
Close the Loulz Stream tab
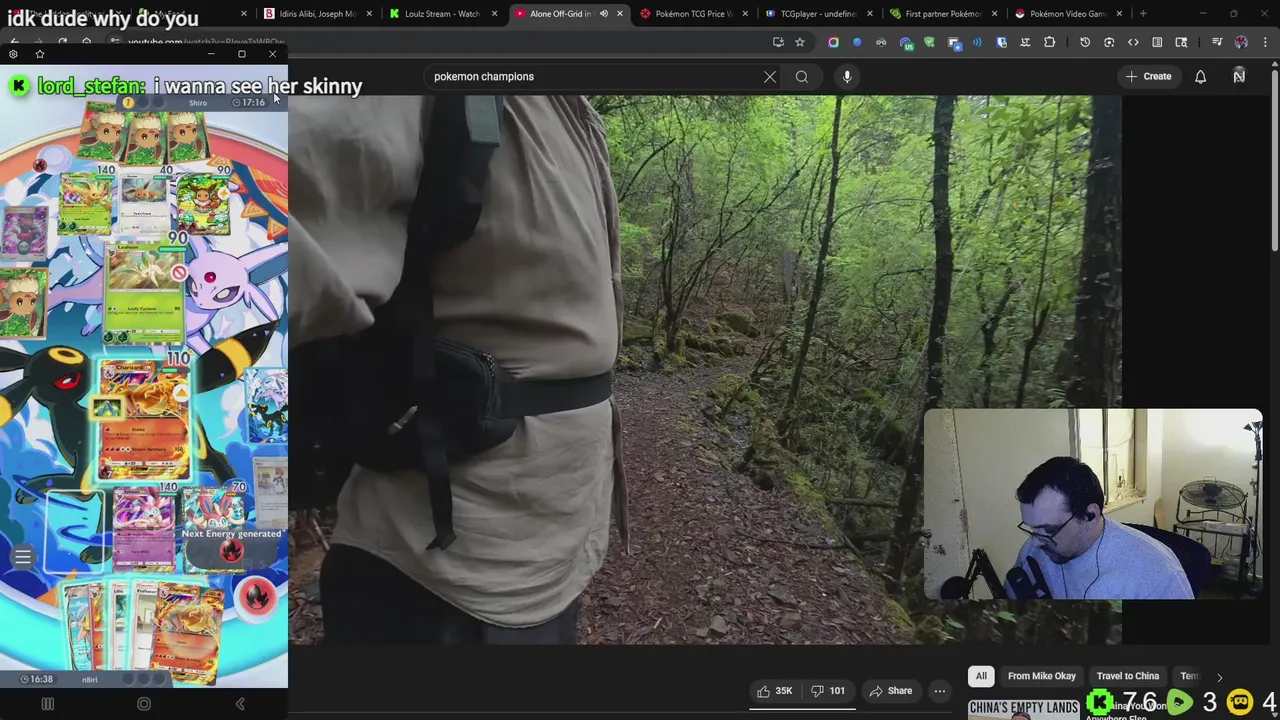point(495,14)
